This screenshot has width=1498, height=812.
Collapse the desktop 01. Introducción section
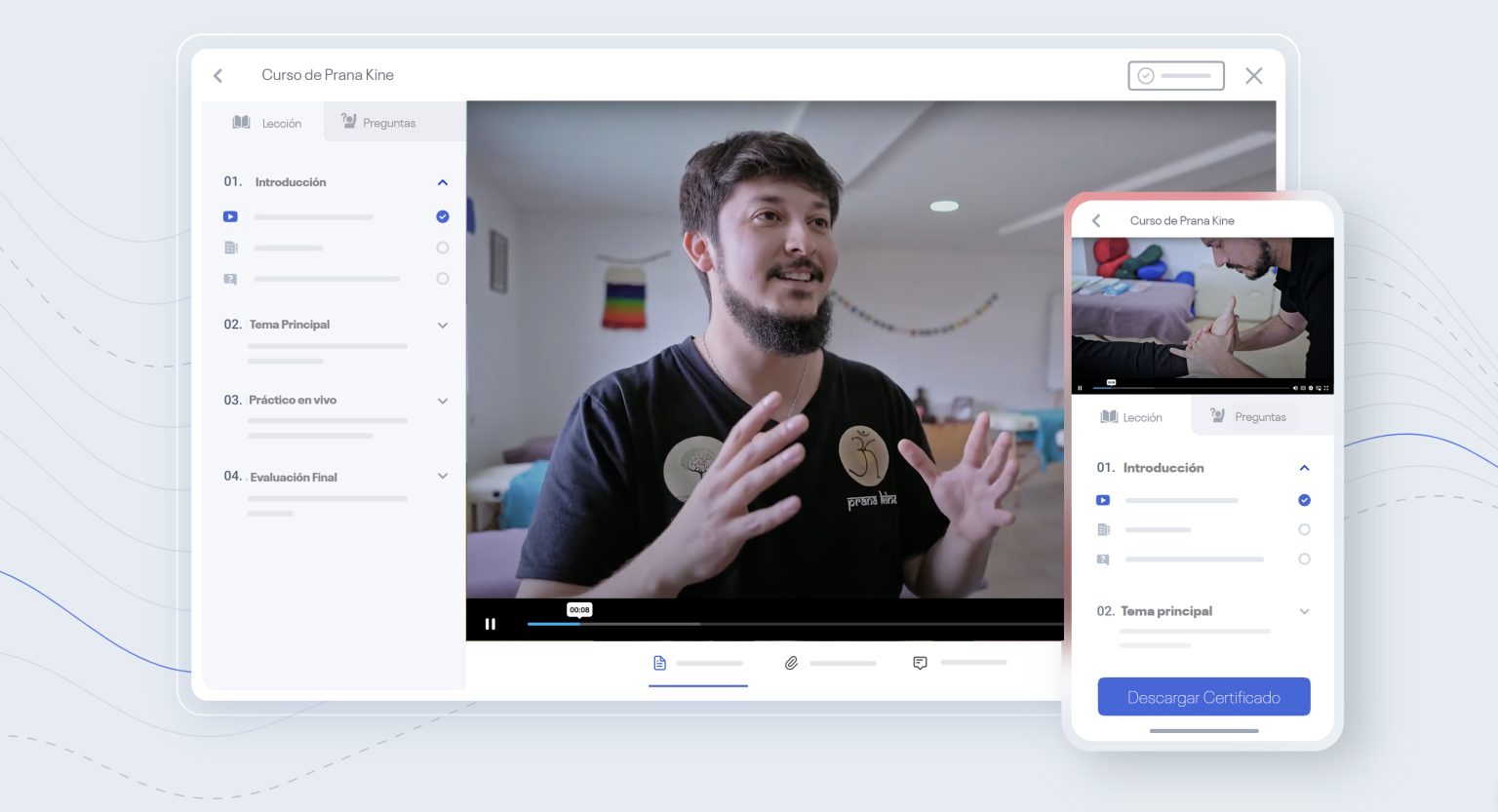[443, 182]
